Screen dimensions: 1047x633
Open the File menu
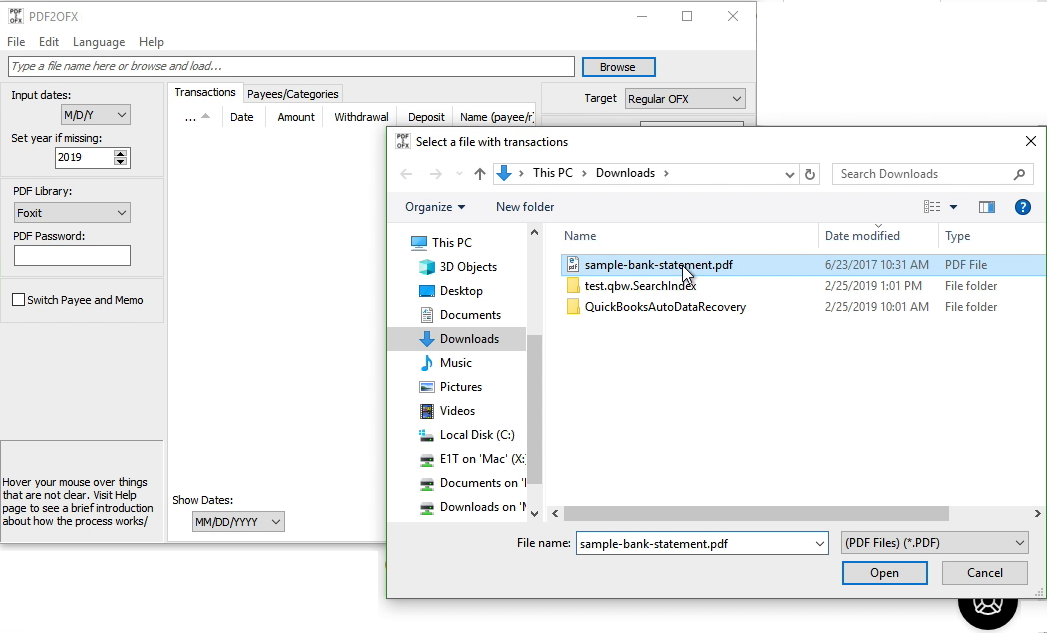tap(16, 41)
